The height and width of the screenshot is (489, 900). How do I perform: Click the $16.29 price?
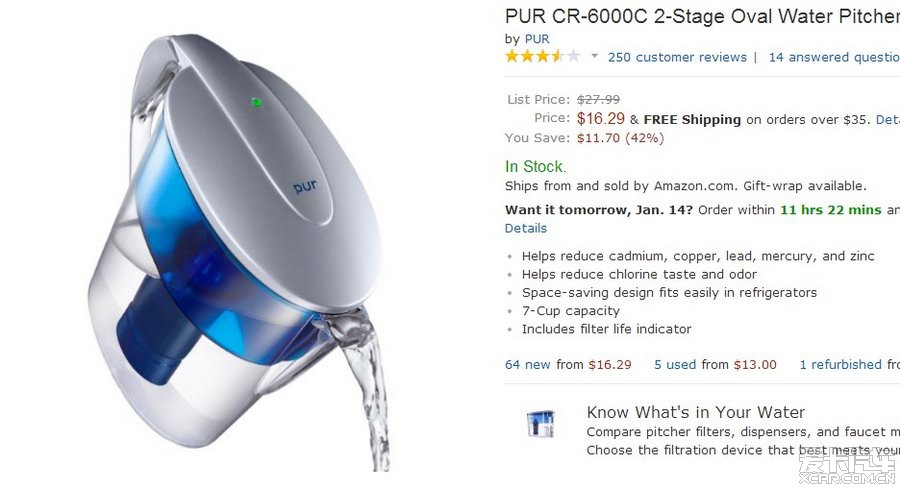pos(600,118)
